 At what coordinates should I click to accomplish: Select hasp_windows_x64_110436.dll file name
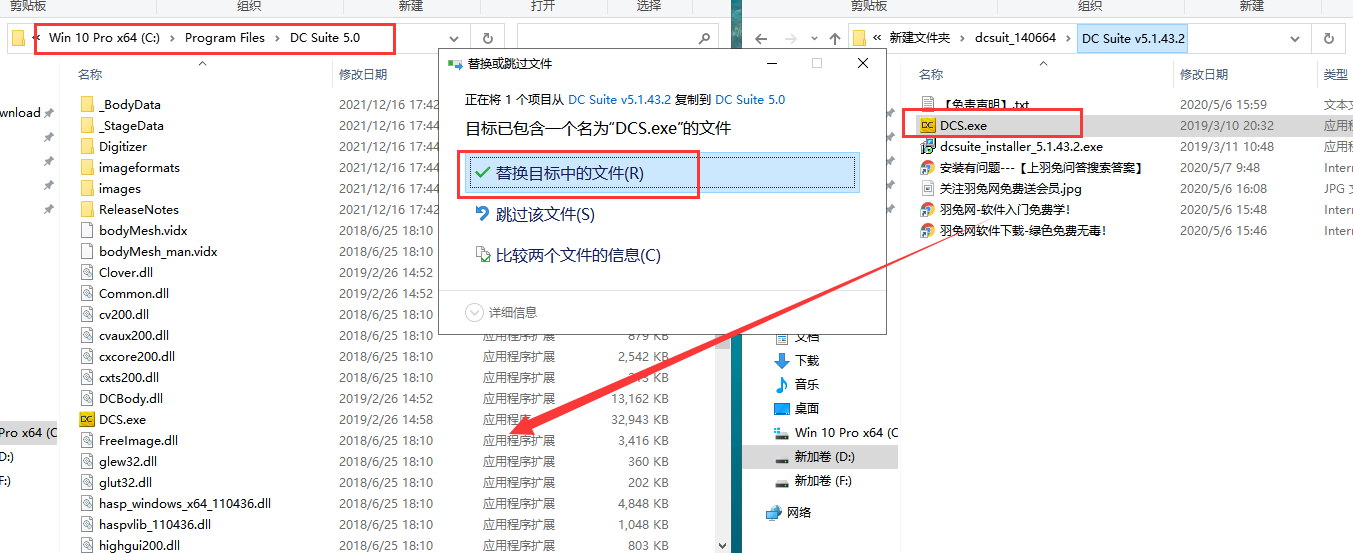point(185,503)
